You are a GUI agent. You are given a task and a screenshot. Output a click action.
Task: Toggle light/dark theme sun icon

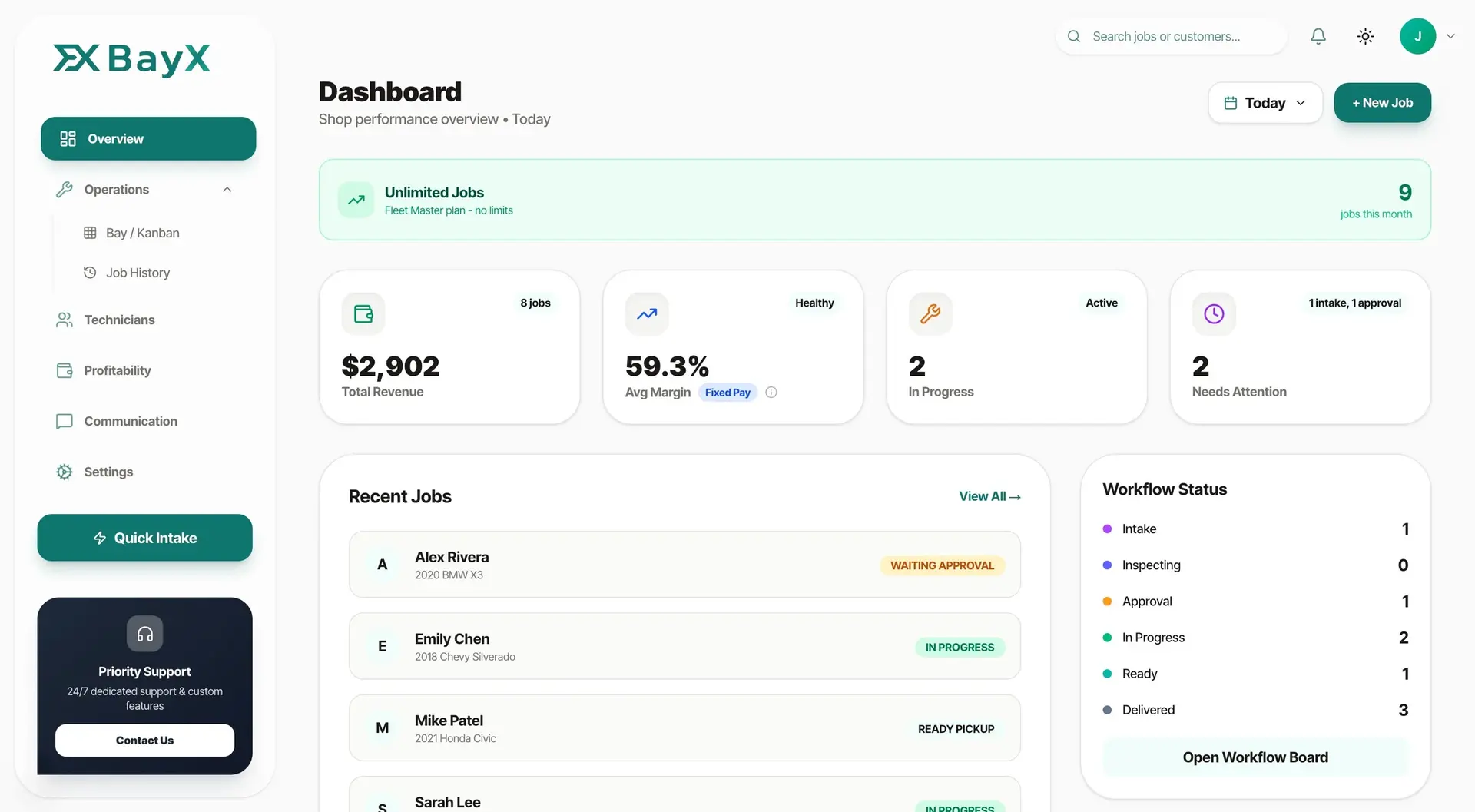point(1365,36)
